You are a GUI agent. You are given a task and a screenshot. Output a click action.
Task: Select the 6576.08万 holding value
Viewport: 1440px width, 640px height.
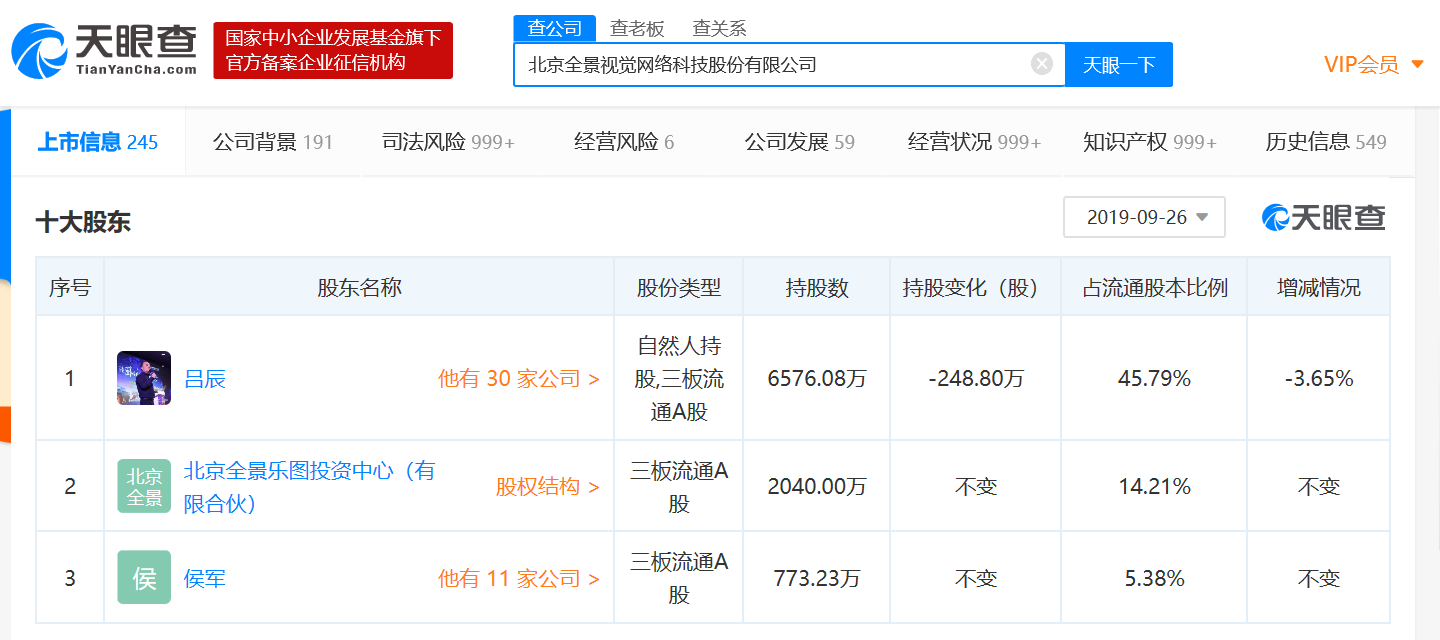(x=817, y=379)
